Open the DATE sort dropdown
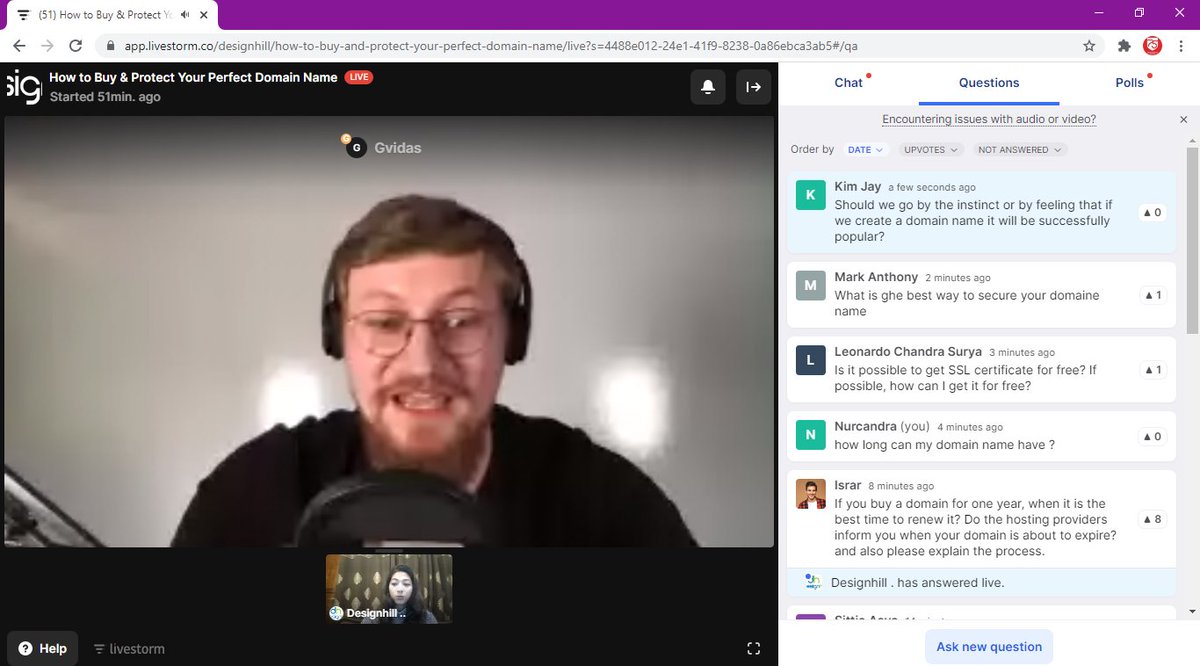This screenshot has height=666, width=1200. (865, 150)
